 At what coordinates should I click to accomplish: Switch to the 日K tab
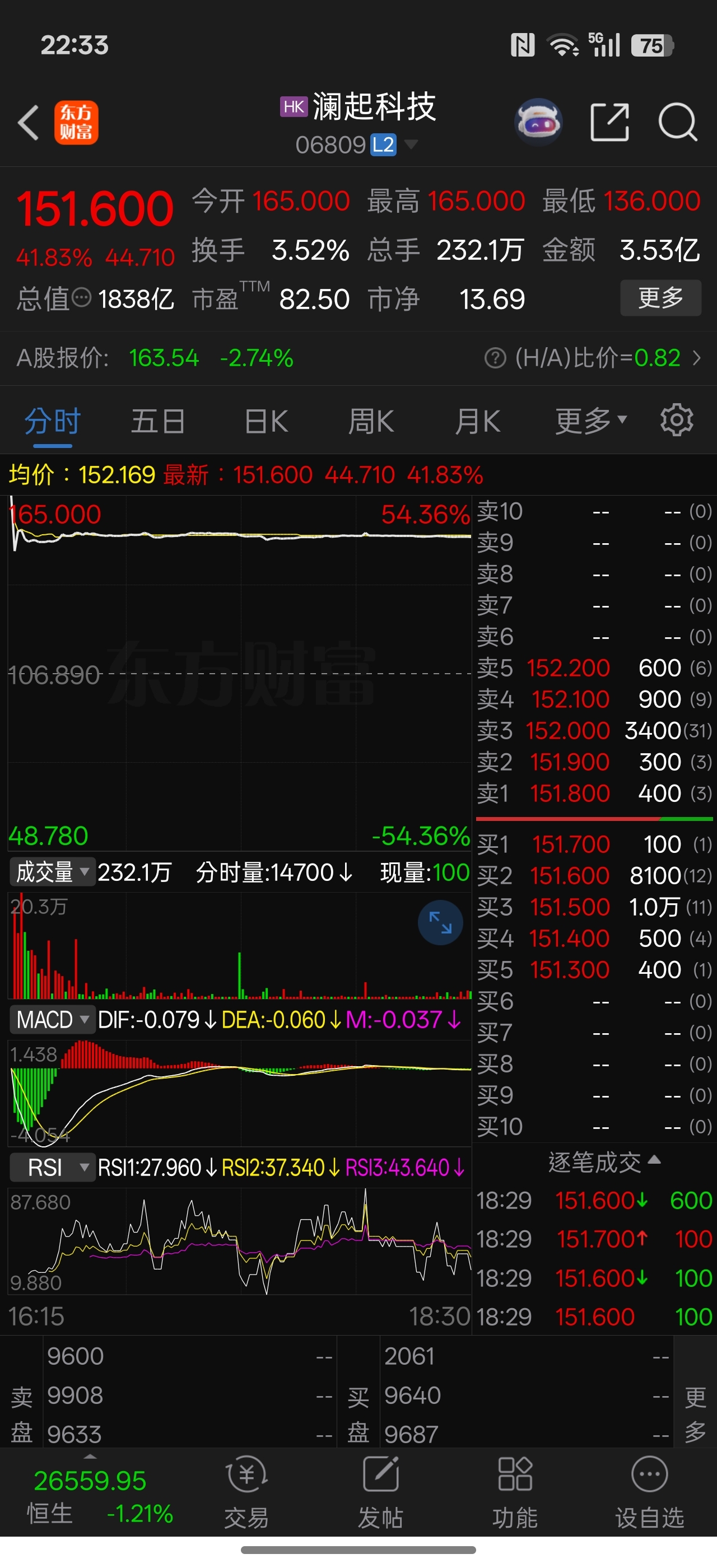point(266,421)
